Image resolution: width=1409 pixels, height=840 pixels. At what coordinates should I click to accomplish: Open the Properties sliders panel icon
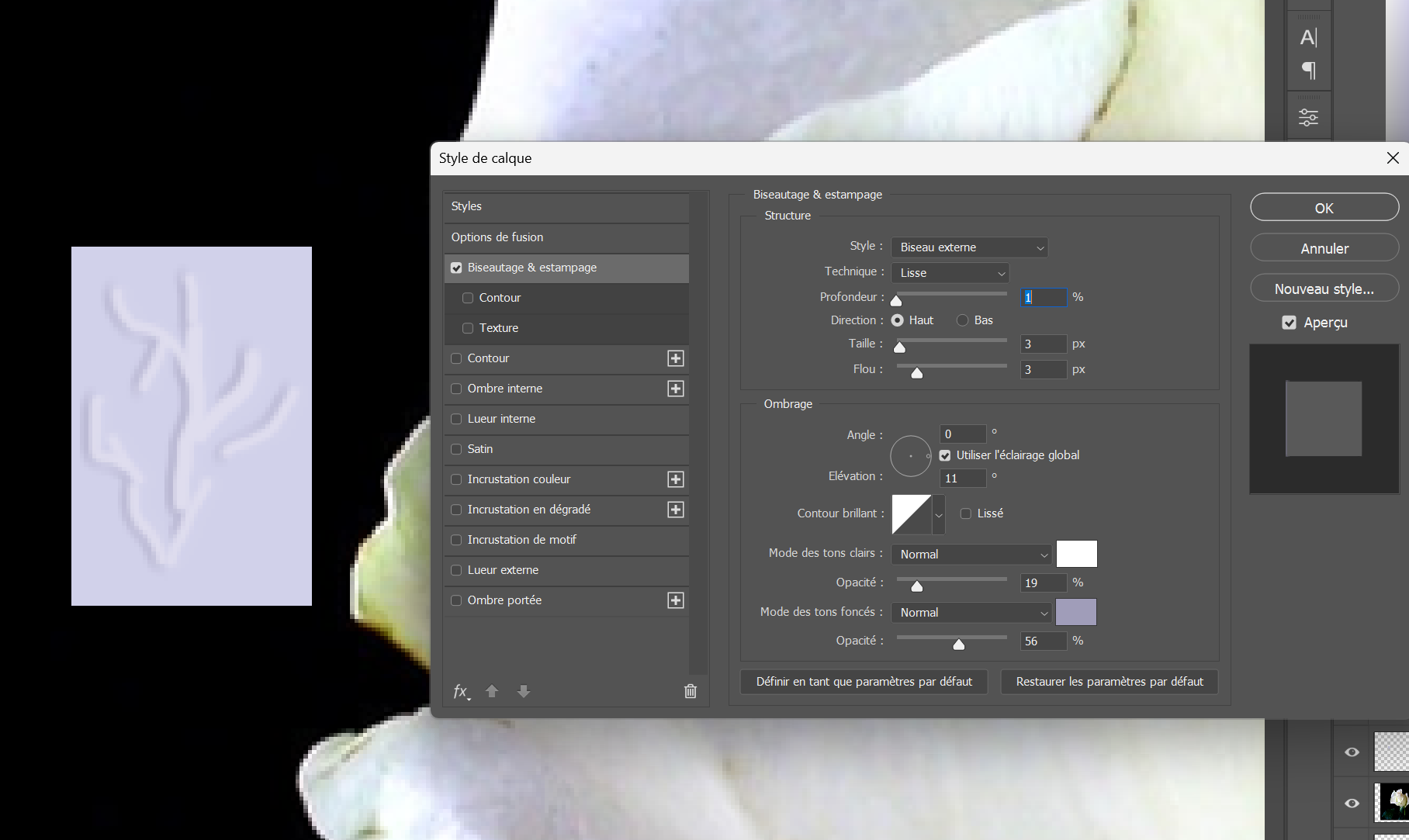tap(1308, 117)
